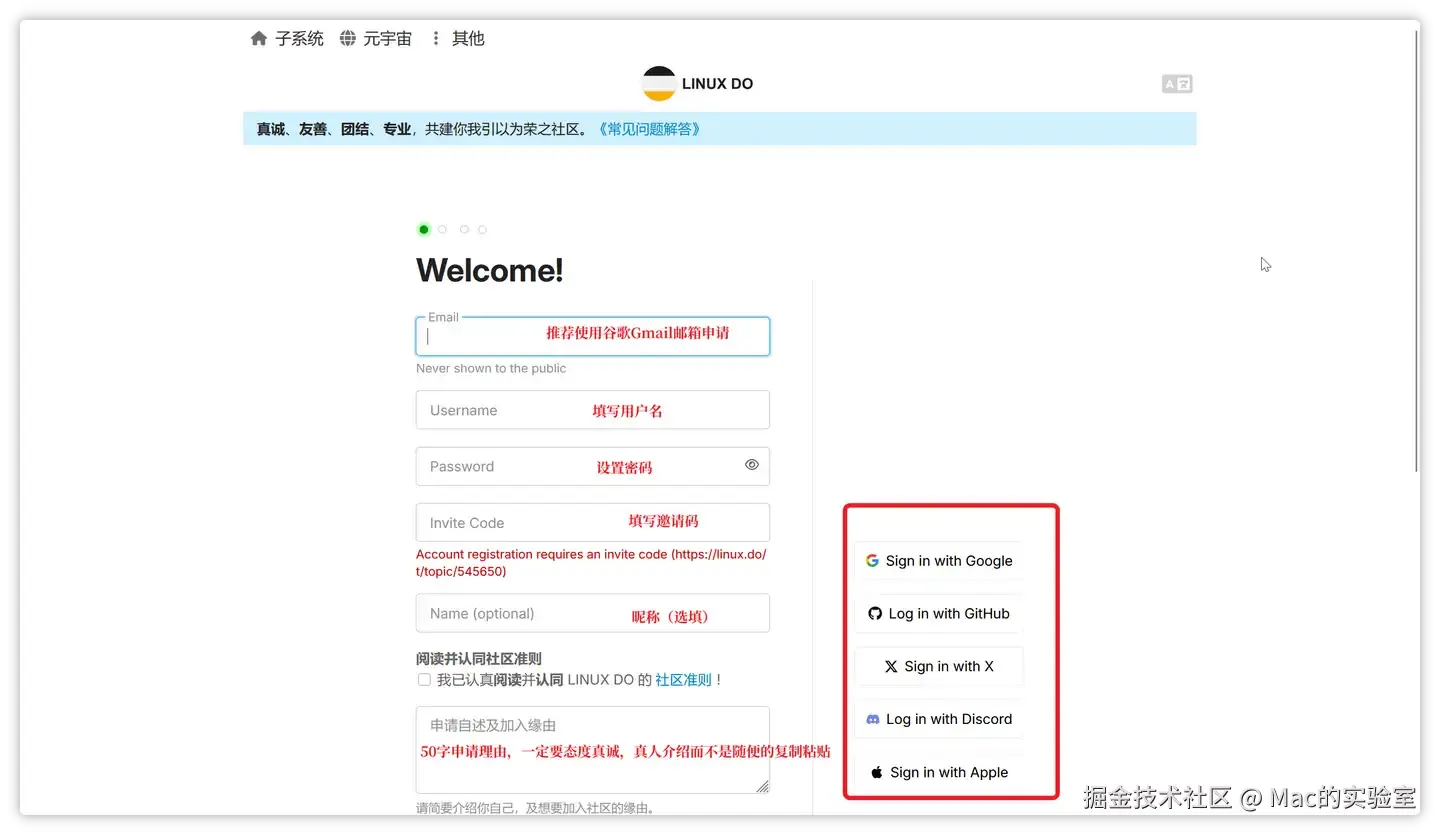Click the invite code requirement error text
The height and width of the screenshot is (835, 1440).
tap(591, 563)
